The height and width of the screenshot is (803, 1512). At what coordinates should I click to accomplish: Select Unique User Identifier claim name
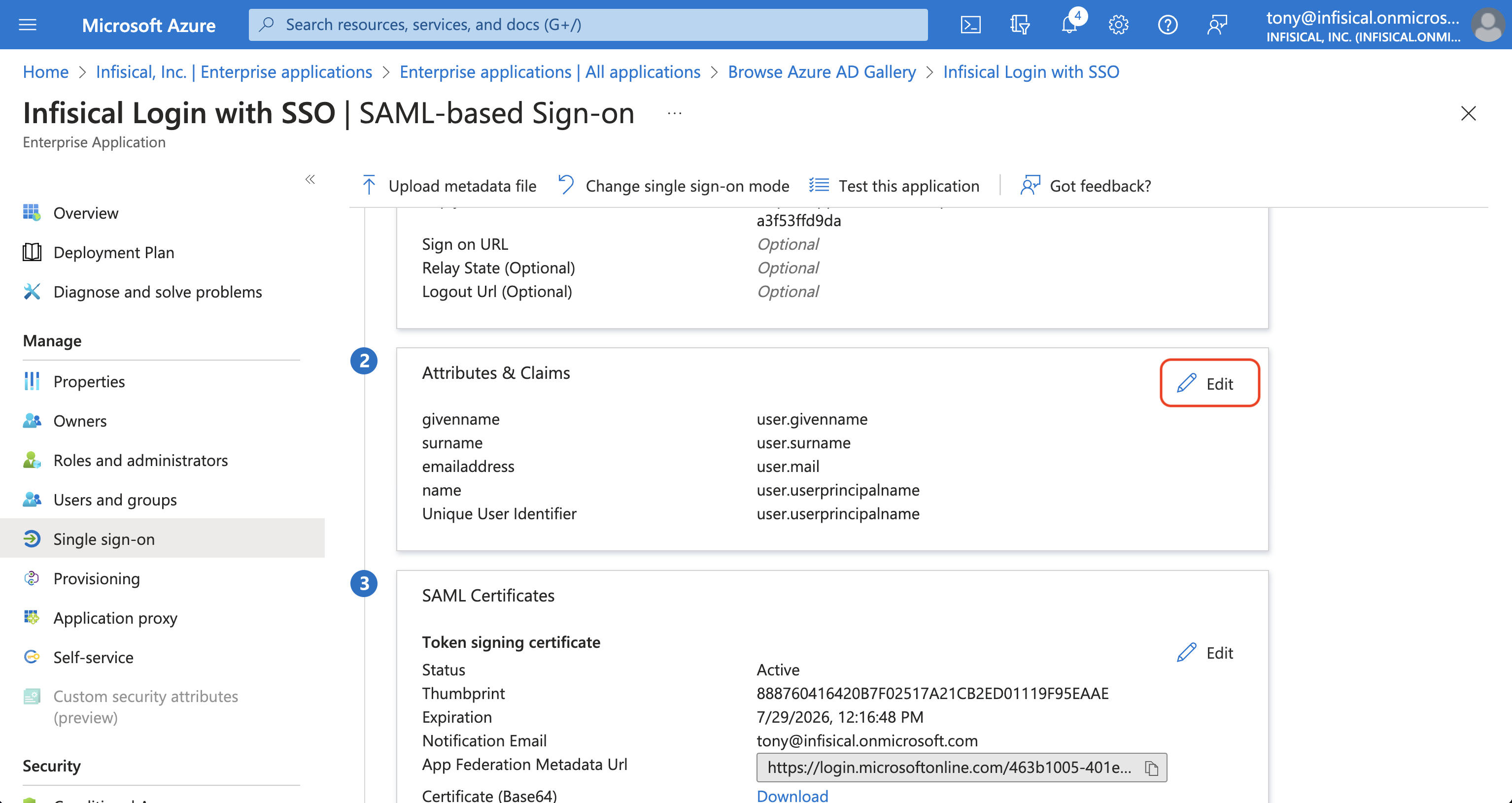pyautogui.click(x=499, y=513)
